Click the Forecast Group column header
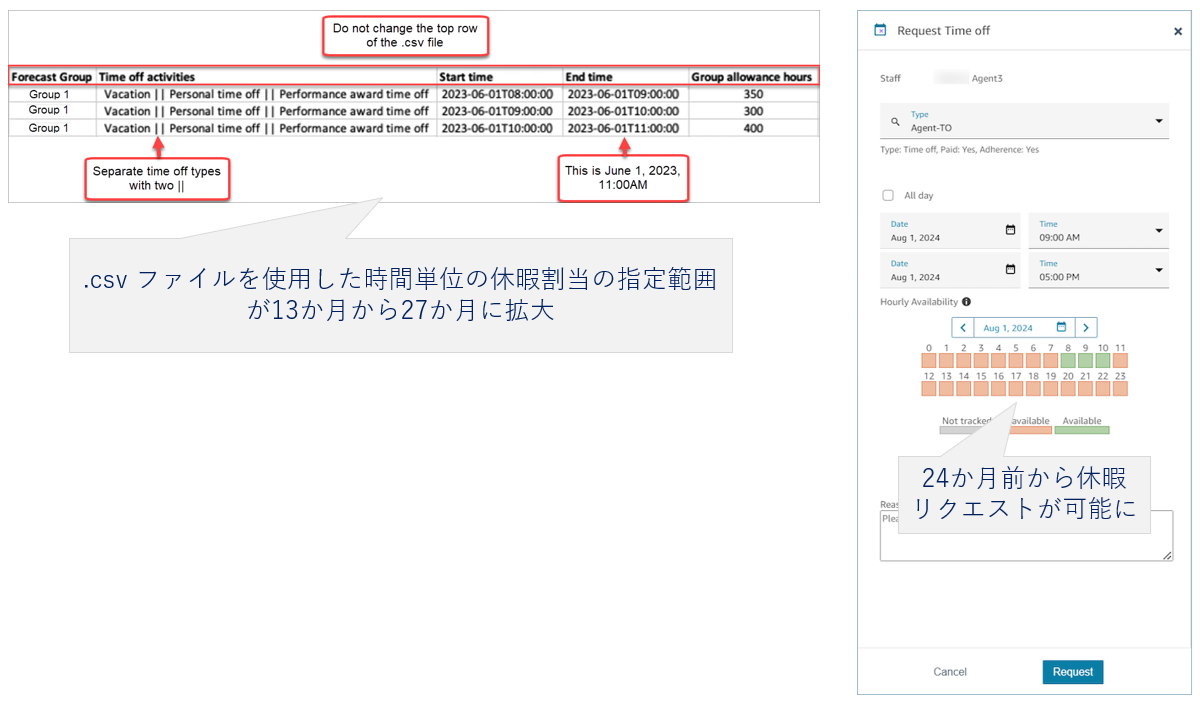This screenshot has height=703, width=1200. [x=52, y=77]
